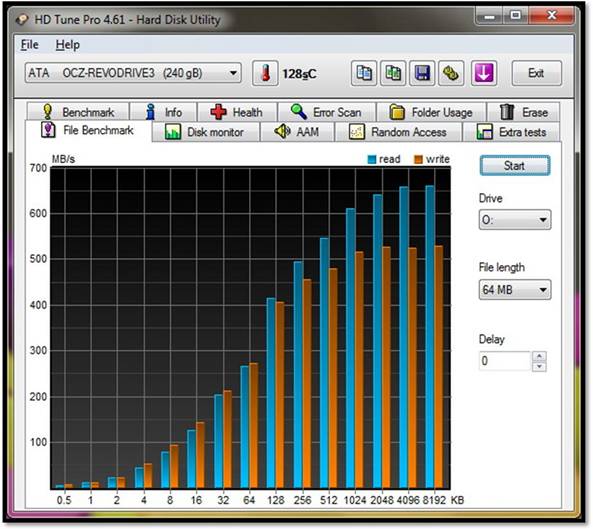Select the Erase tab

pyautogui.click(x=523, y=112)
